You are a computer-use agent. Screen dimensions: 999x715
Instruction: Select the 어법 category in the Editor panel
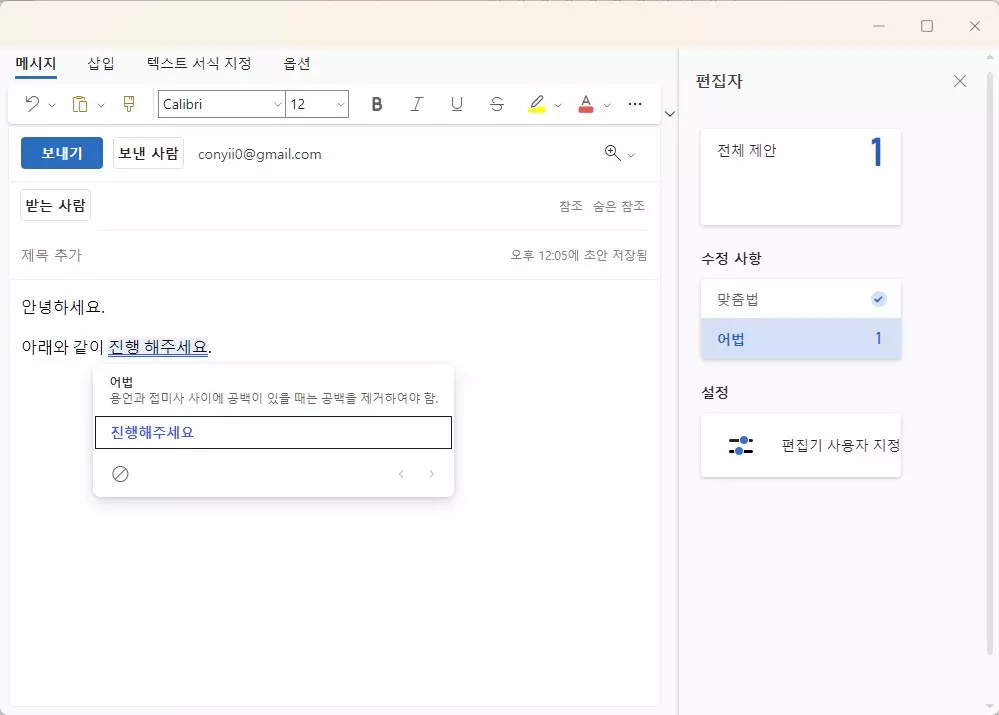coord(800,339)
